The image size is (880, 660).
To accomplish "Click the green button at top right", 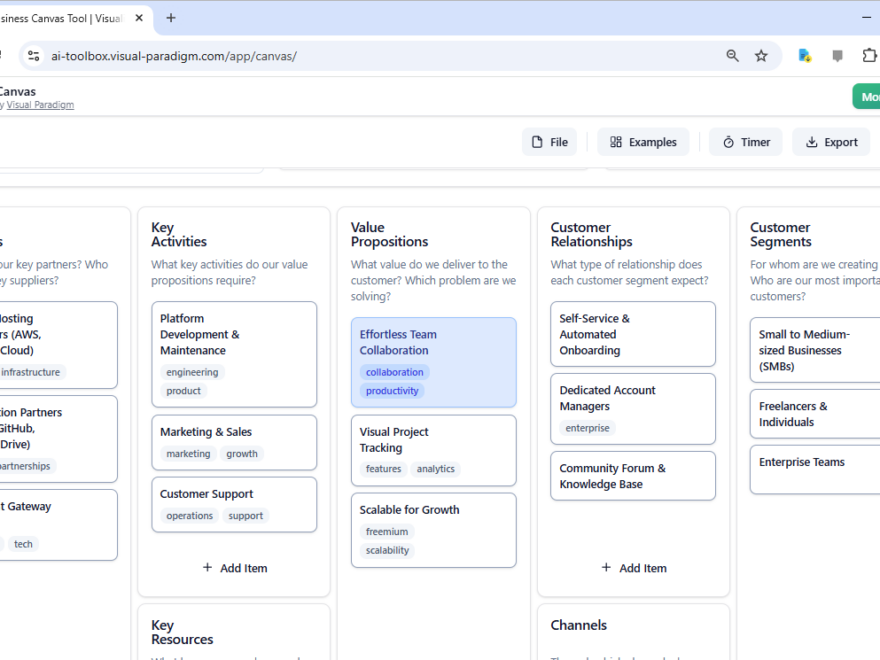I will (x=868, y=96).
